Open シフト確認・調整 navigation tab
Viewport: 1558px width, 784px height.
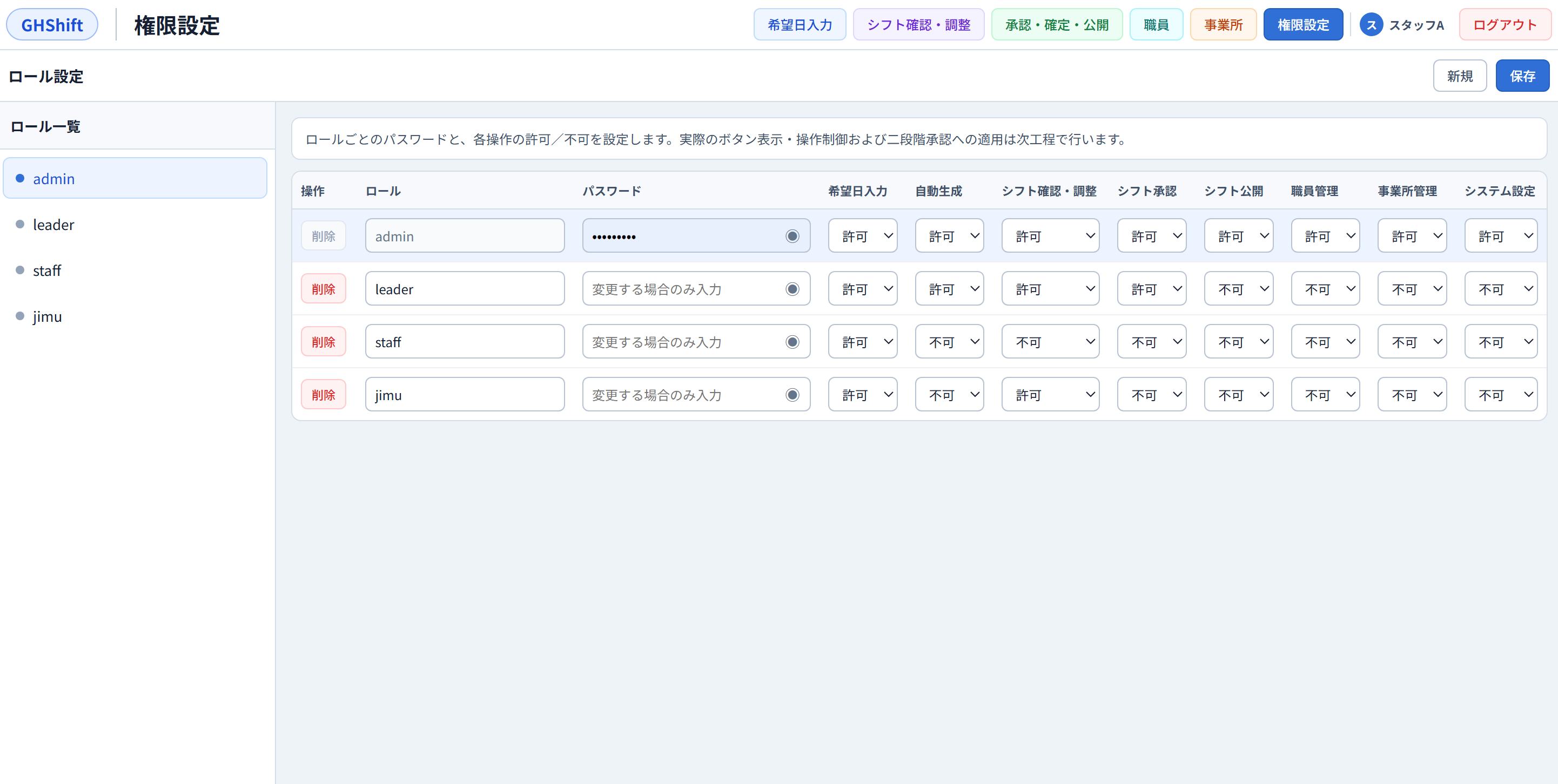pos(918,25)
